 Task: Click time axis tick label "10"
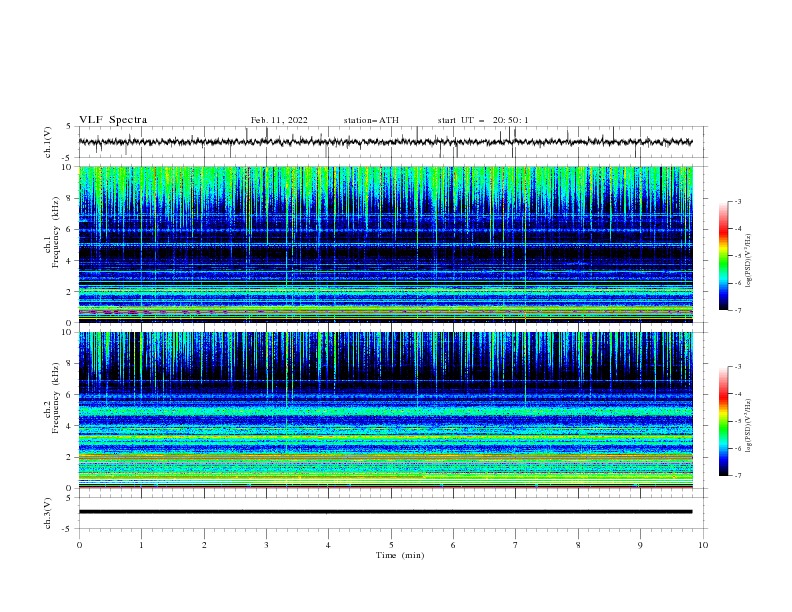click(703, 545)
